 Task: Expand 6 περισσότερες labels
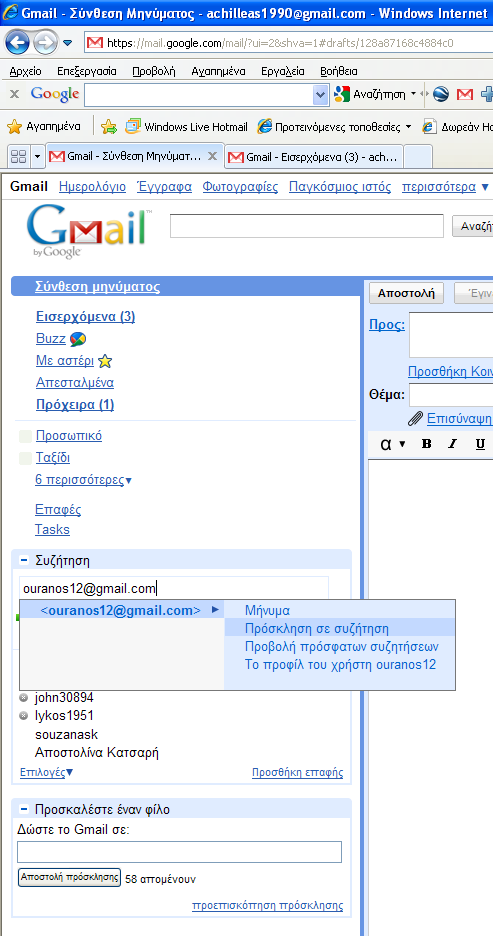(x=84, y=479)
